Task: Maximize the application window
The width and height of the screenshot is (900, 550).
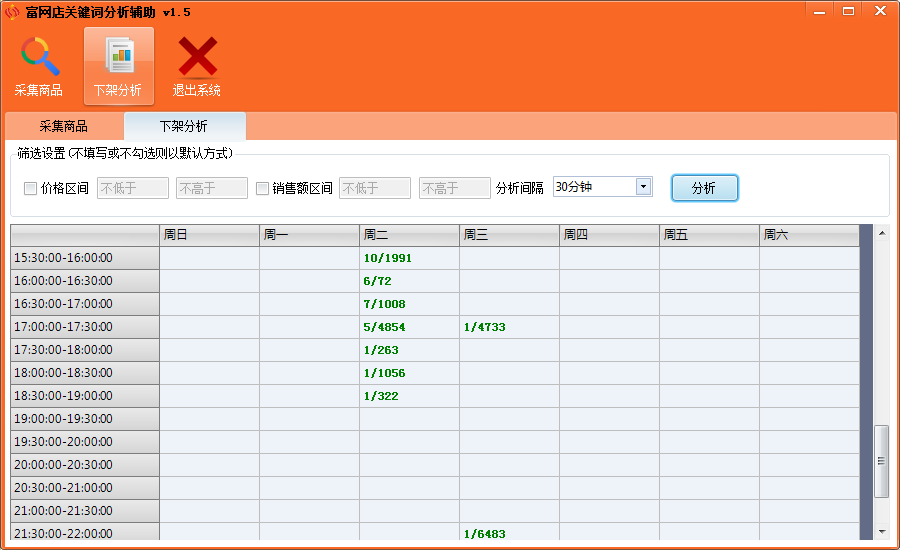Action: (x=848, y=10)
